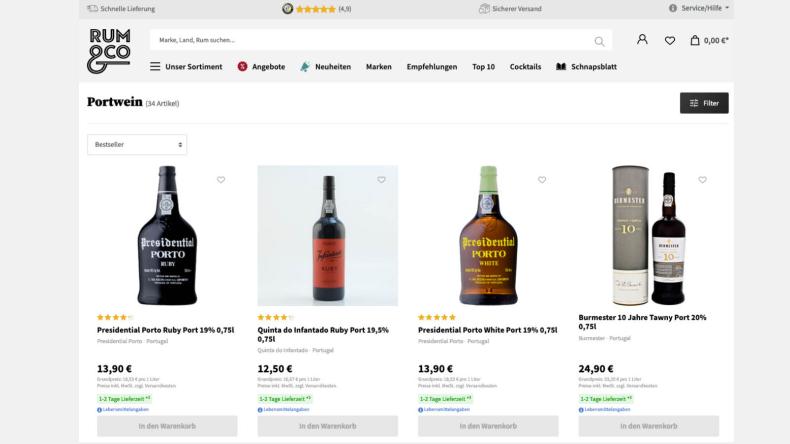Click Lebensmittelangaben under Quinta do Infantado
The height and width of the screenshot is (444, 790).
click(x=283, y=410)
